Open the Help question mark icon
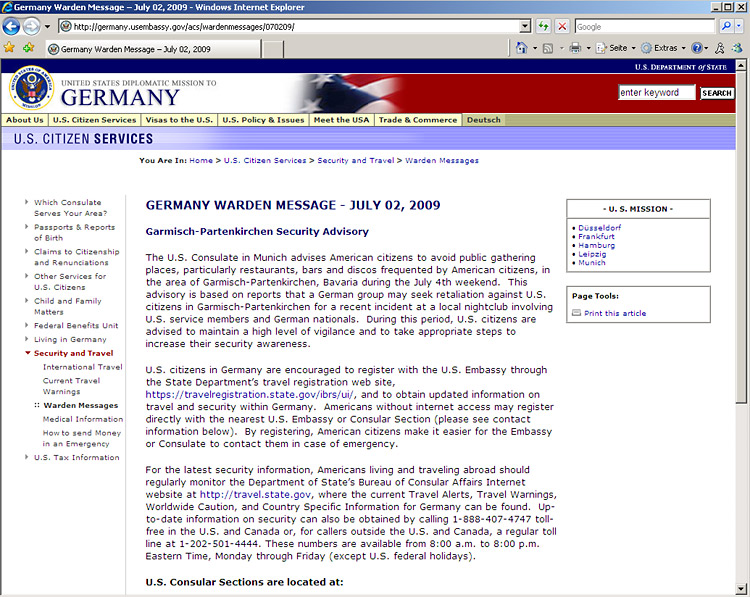The image size is (750, 597). coord(697,48)
